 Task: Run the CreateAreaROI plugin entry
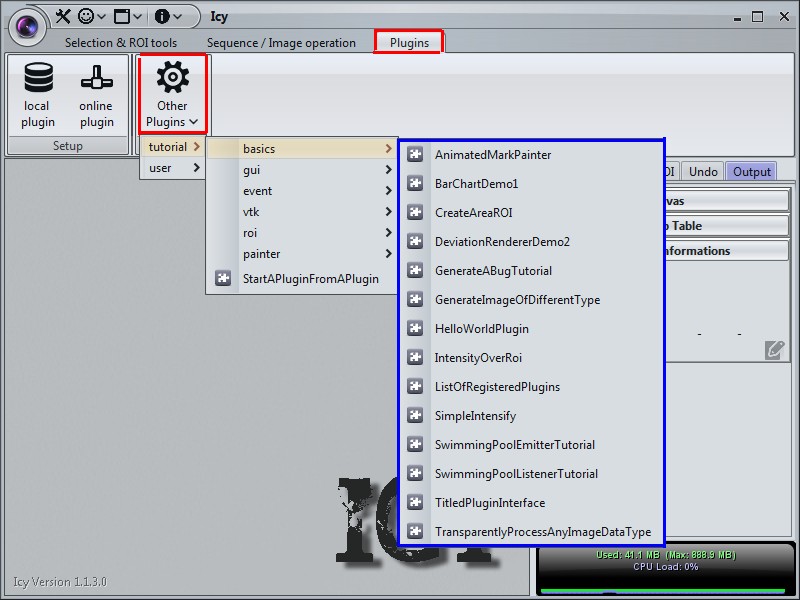[x=532, y=212]
